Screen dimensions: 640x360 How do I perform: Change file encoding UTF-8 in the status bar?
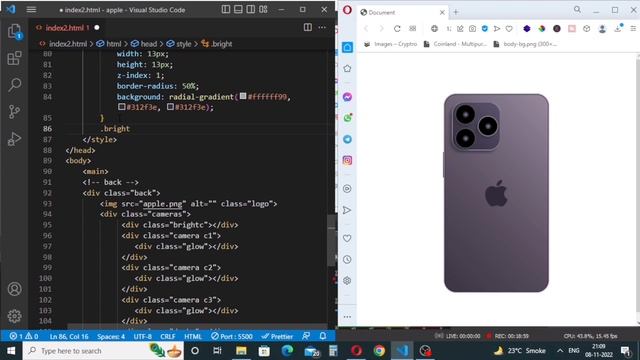tap(142, 337)
